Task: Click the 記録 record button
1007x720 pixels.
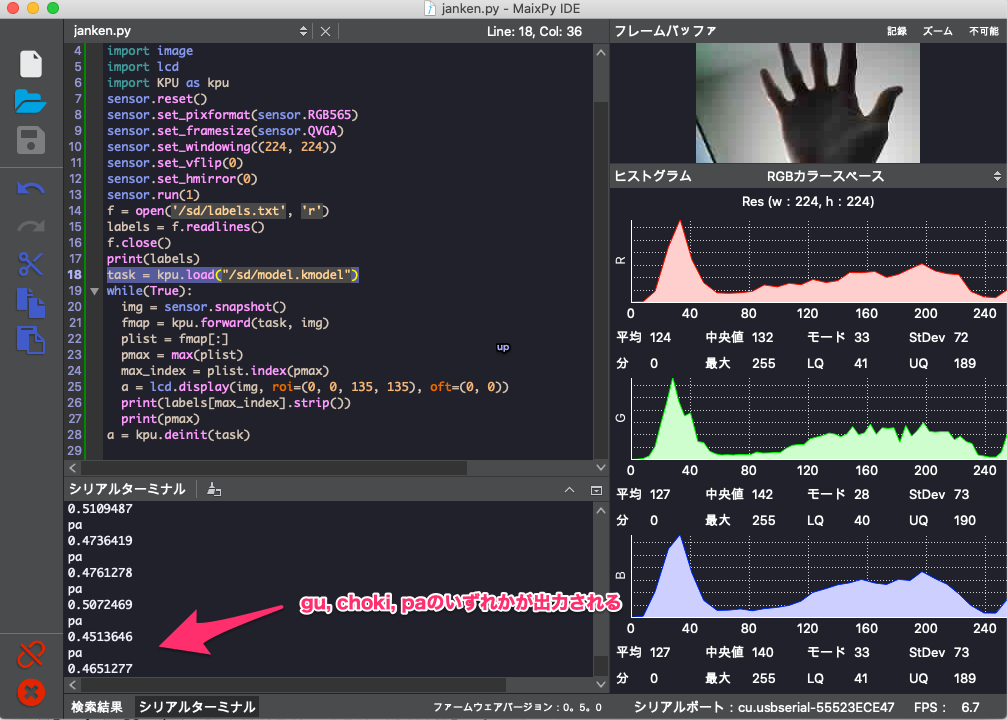Action: (x=897, y=31)
